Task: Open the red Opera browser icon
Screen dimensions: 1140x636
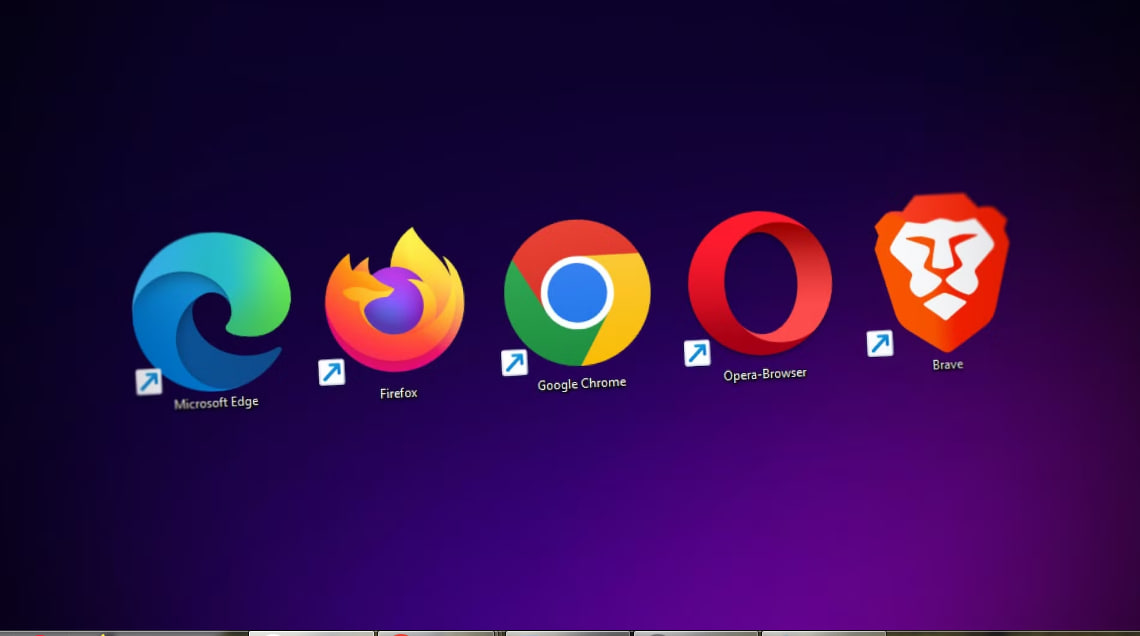Action: click(759, 283)
